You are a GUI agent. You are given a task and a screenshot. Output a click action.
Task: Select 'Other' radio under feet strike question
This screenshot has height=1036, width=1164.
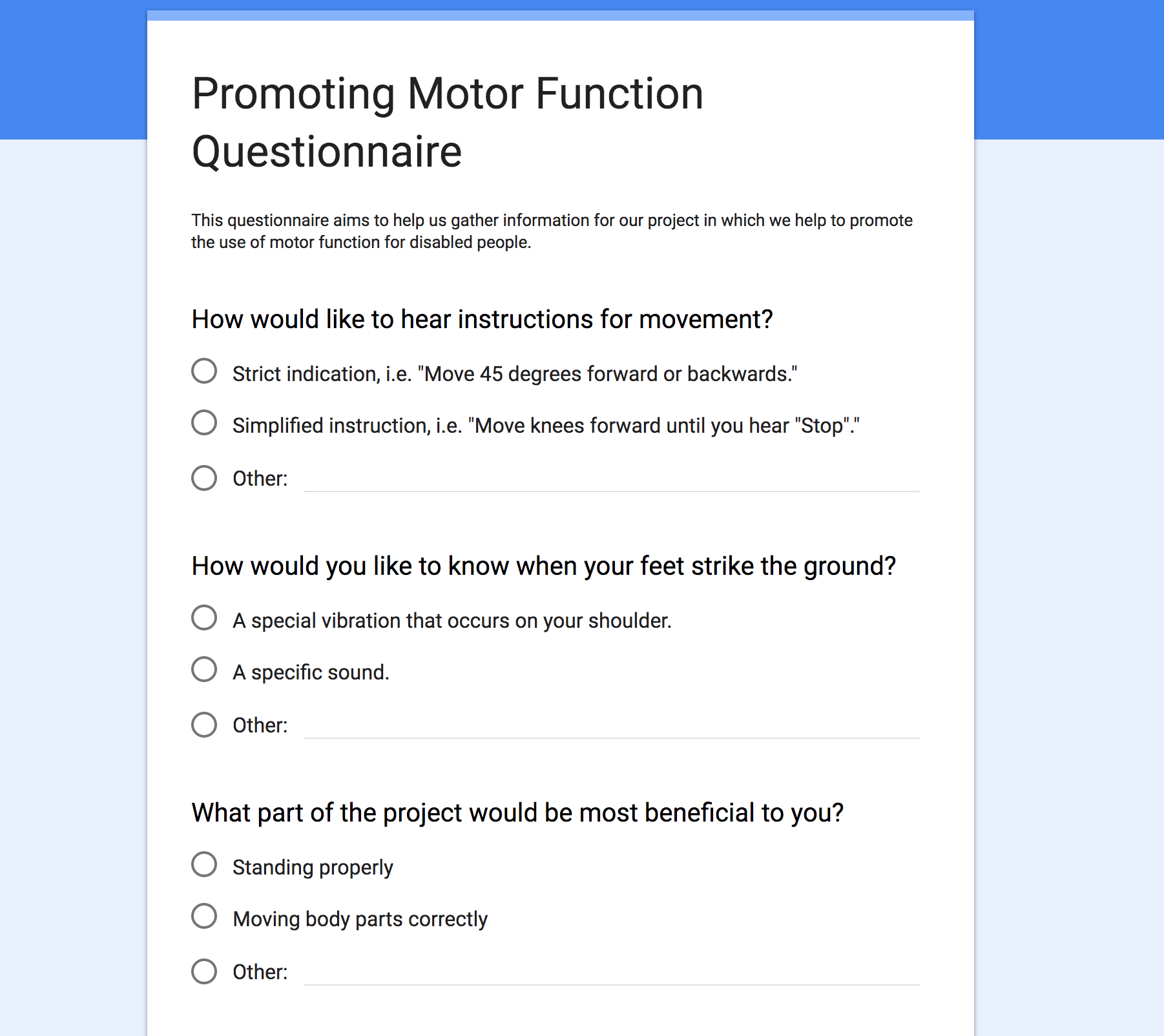[204, 725]
